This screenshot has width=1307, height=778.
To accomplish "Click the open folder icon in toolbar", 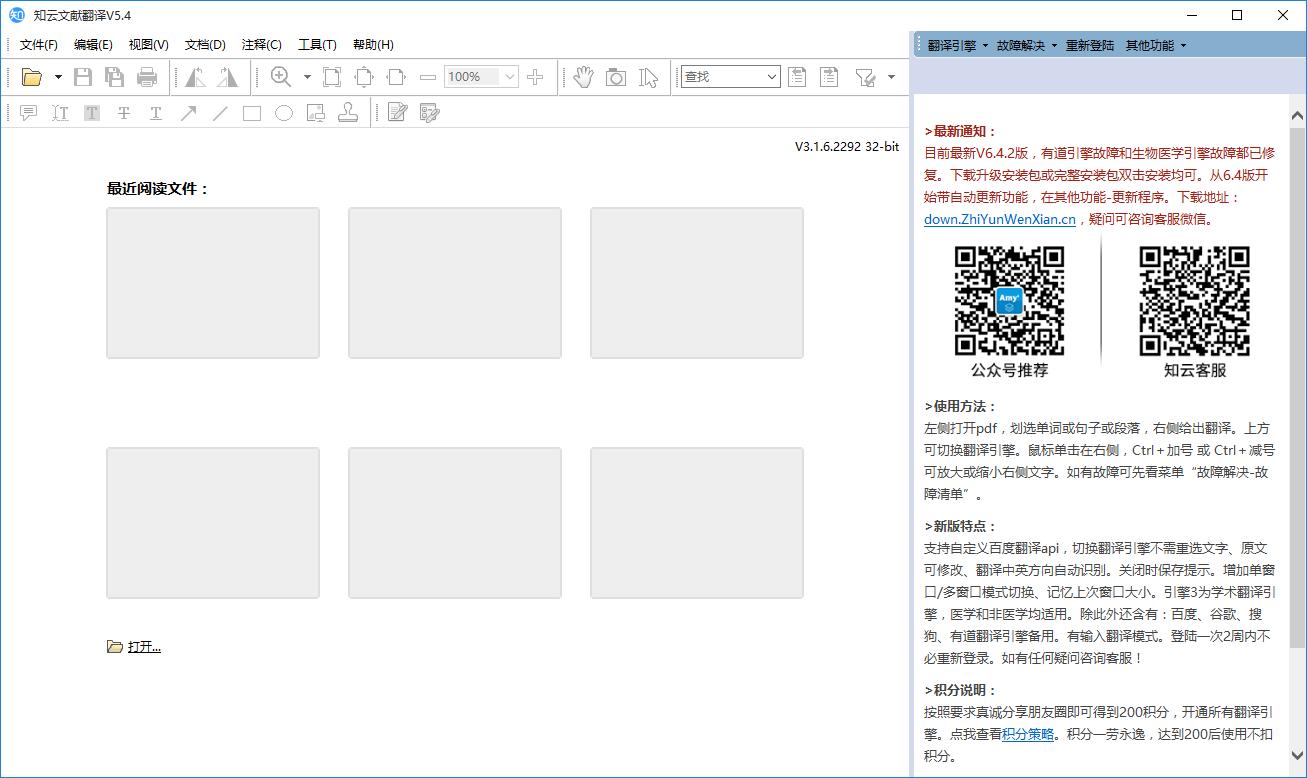I will click(x=32, y=77).
